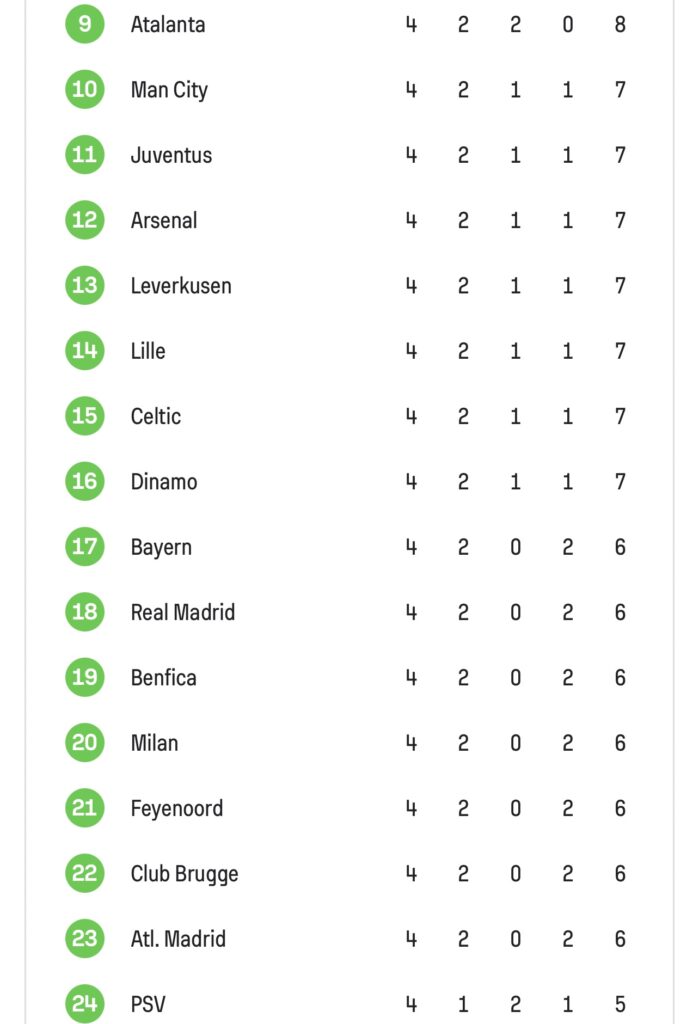Click PSV's points value 5
The width and height of the screenshot is (699, 1024).
[620, 1004]
